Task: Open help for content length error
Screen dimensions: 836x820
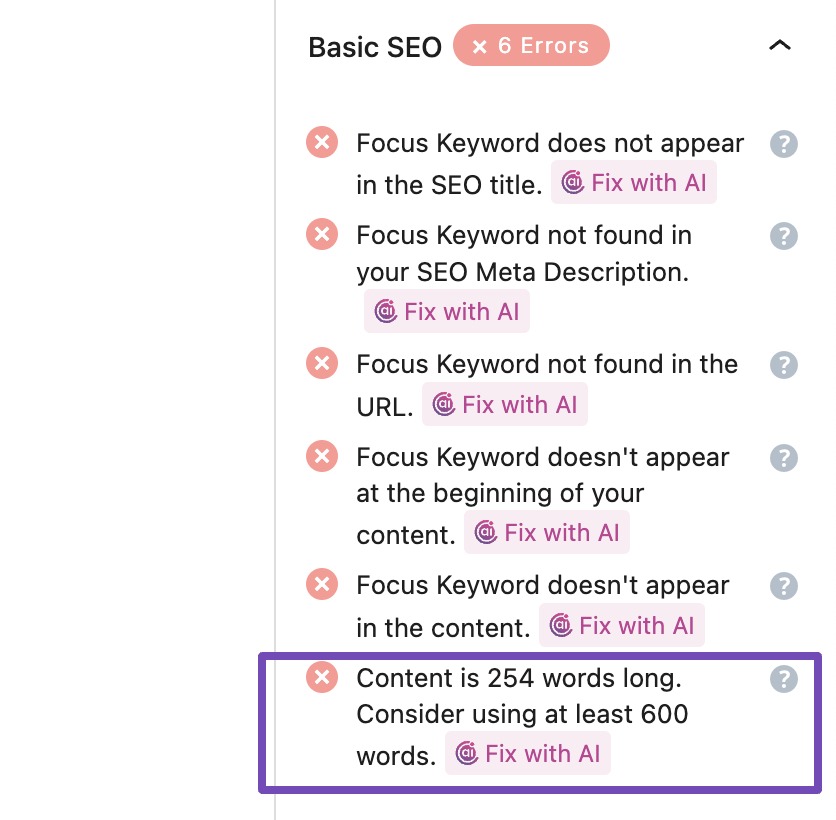Action: (784, 679)
